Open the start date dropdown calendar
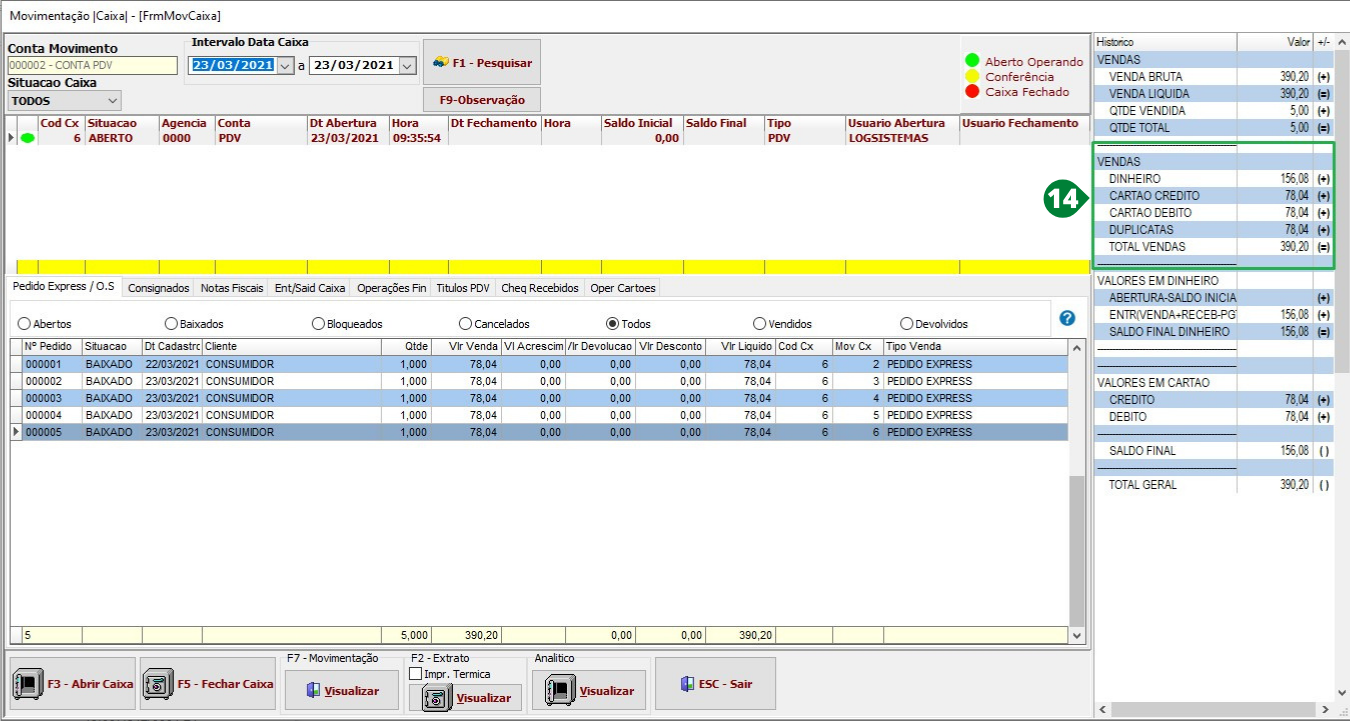This screenshot has height=721, width=1350. coord(285,65)
